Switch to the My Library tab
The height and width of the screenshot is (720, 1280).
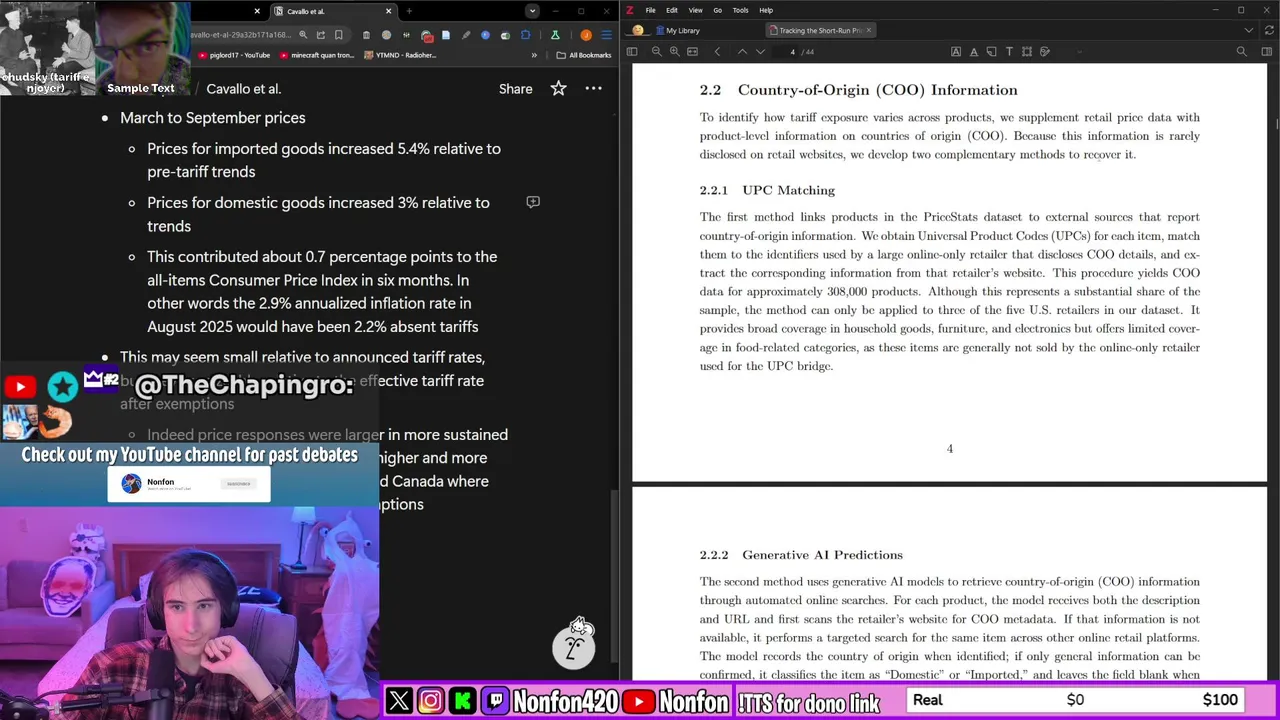678,30
